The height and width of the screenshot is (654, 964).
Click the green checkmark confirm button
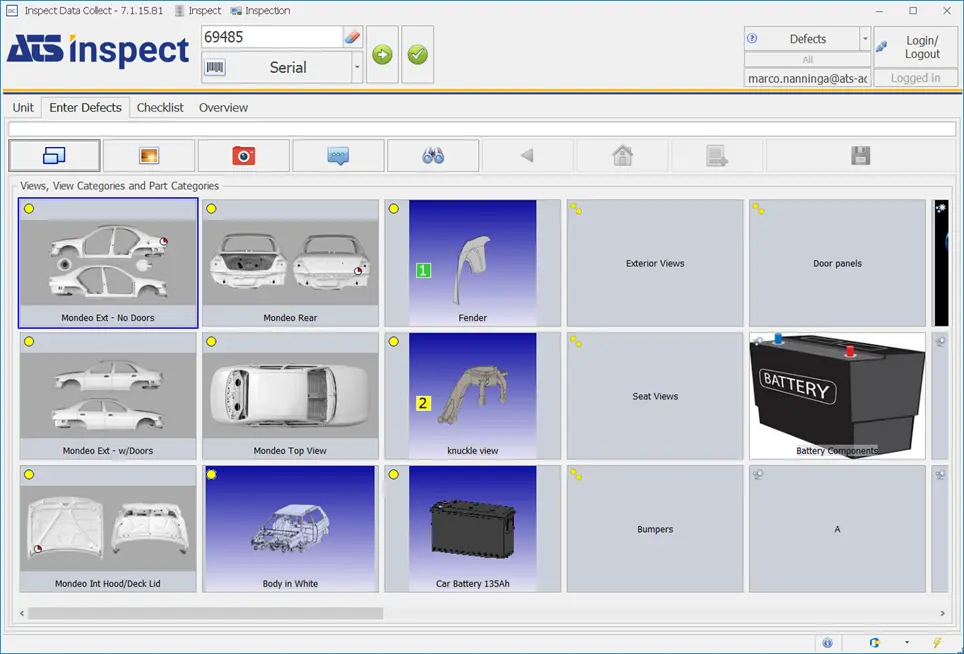[417, 55]
